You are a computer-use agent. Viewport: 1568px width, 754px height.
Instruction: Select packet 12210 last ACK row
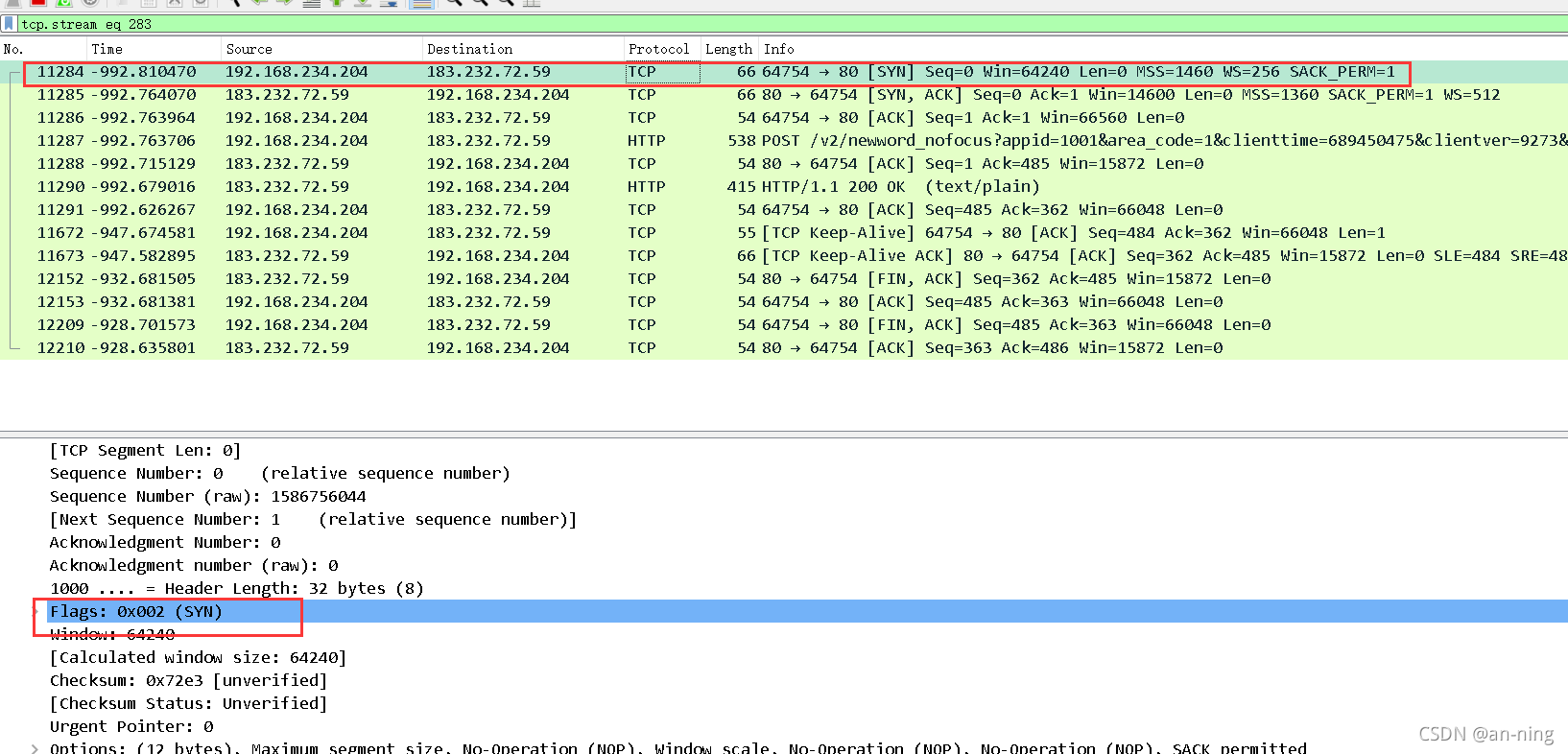pyautogui.click(x=784, y=348)
